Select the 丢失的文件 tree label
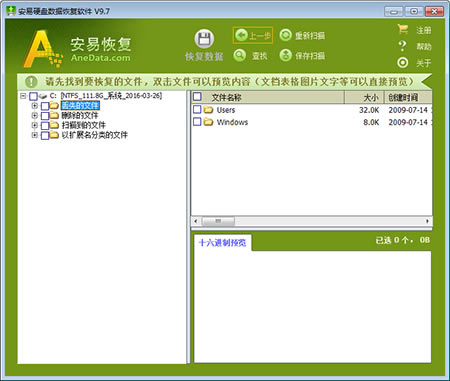 click(80, 106)
